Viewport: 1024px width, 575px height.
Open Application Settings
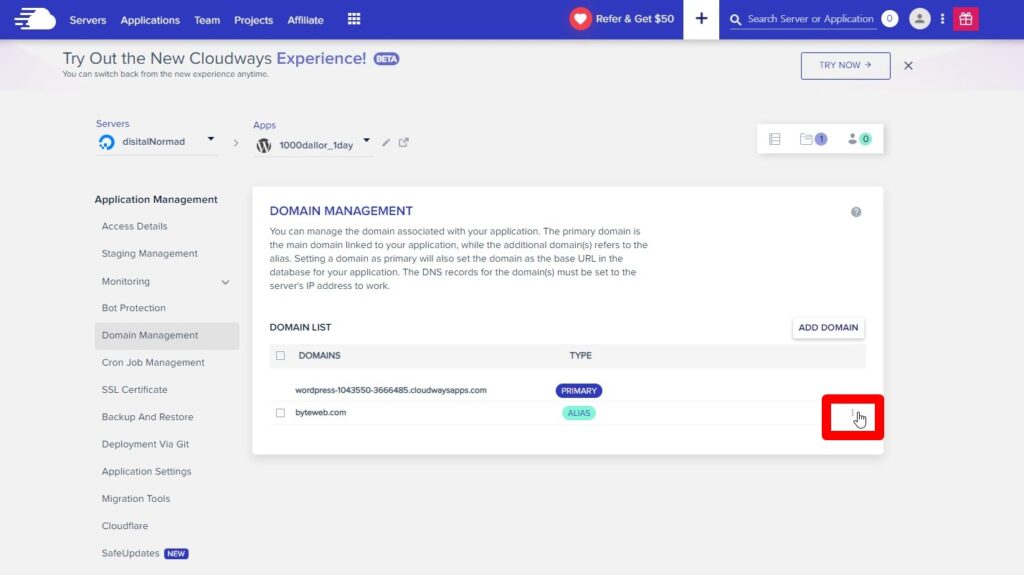(x=146, y=472)
